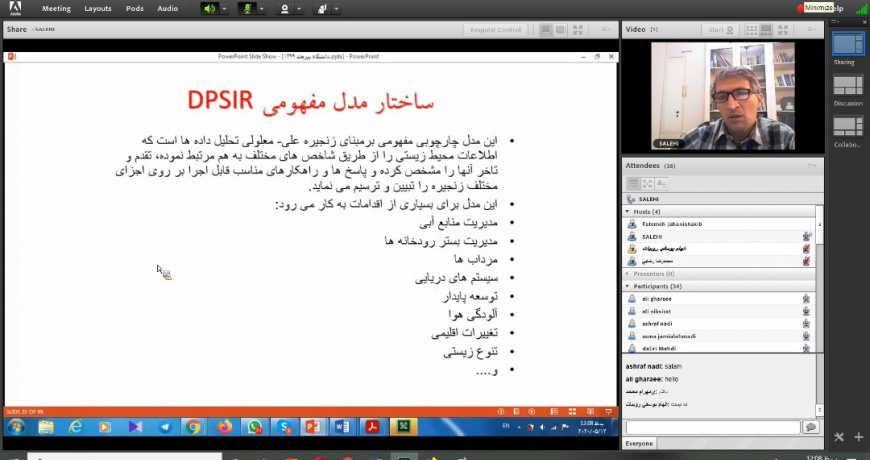
Task: Expand the Presenters (0) group
Action: pos(628,274)
